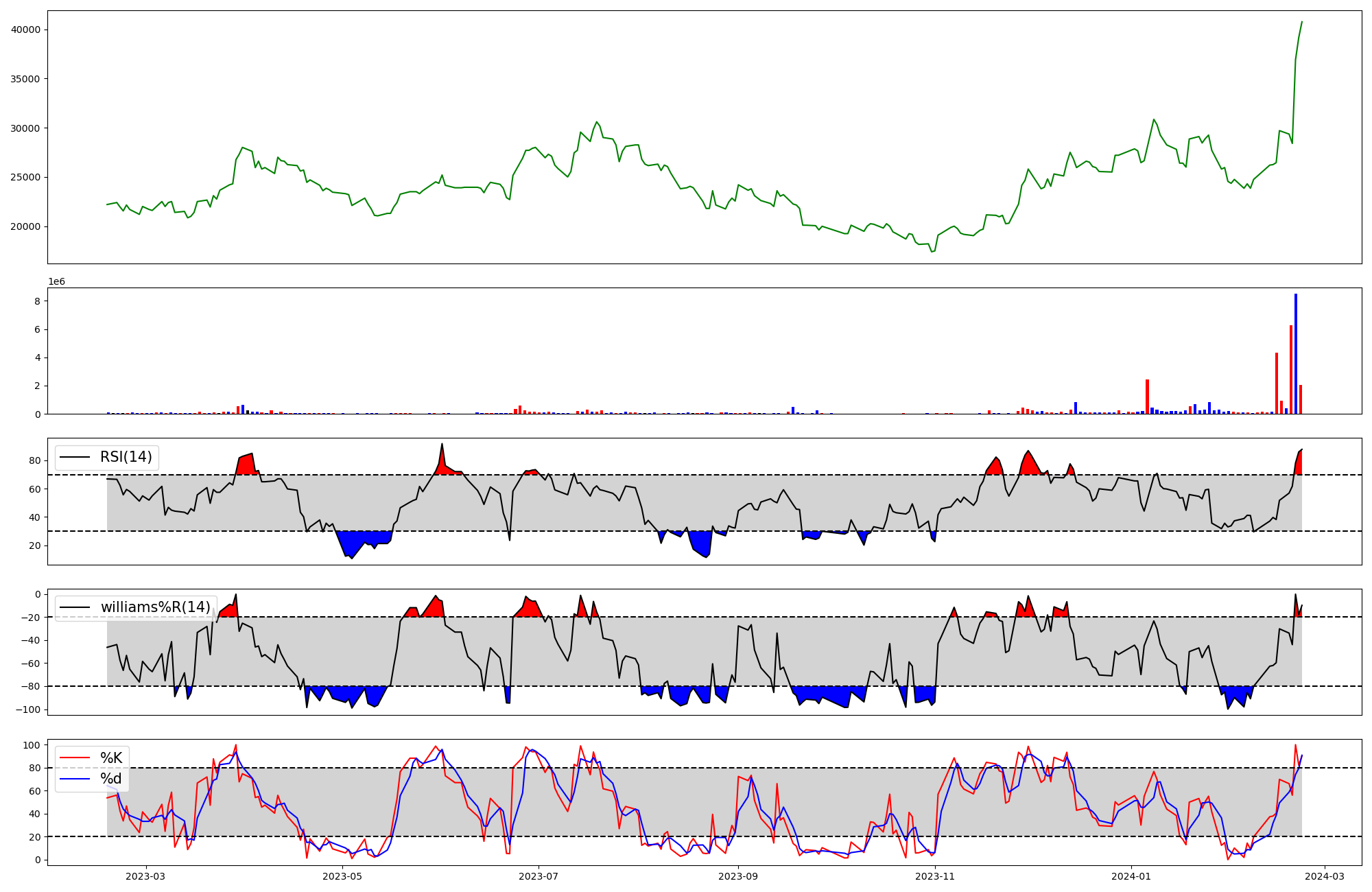Click the 2024-01 date axis label
Viewport: 1372px width, 892px height.
click(x=1131, y=876)
